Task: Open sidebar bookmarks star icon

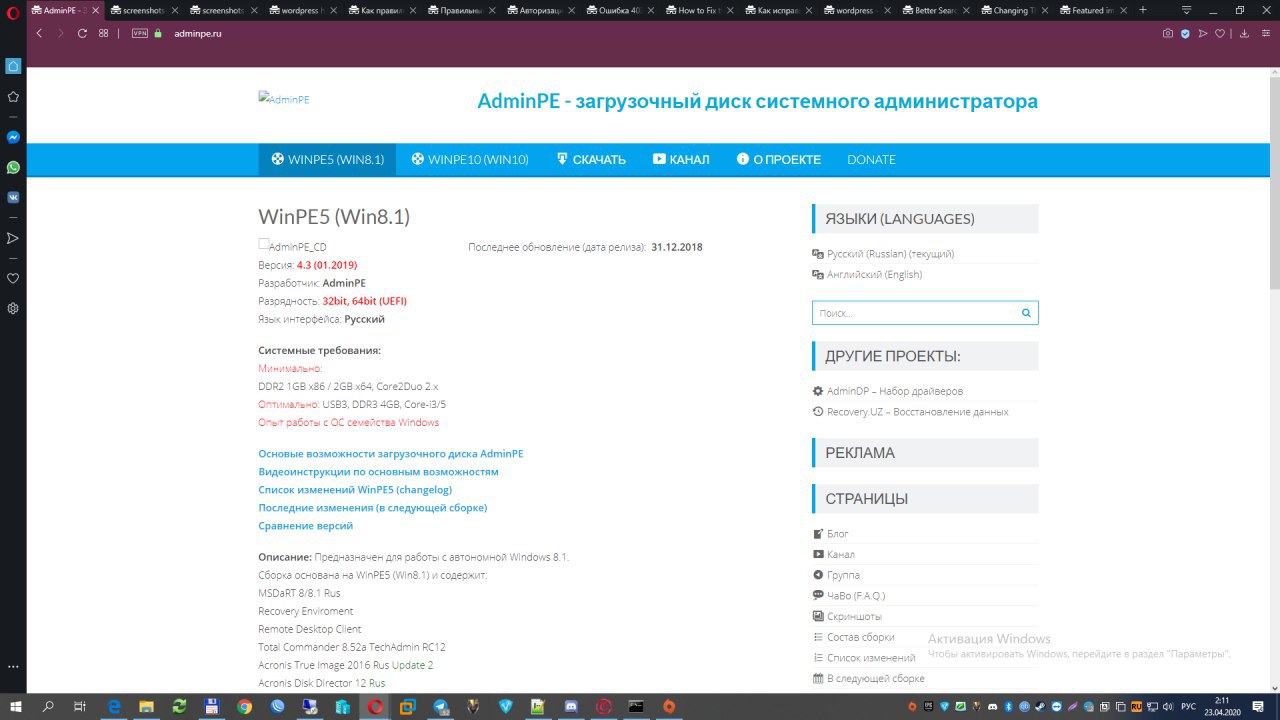Action: point(13,97)
